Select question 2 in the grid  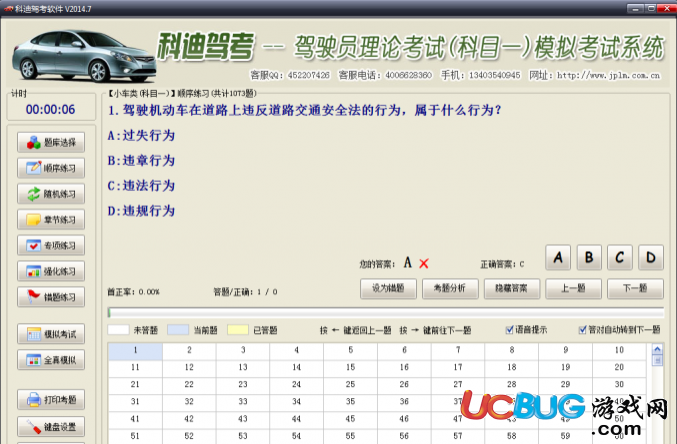click(x=189, y=351)
